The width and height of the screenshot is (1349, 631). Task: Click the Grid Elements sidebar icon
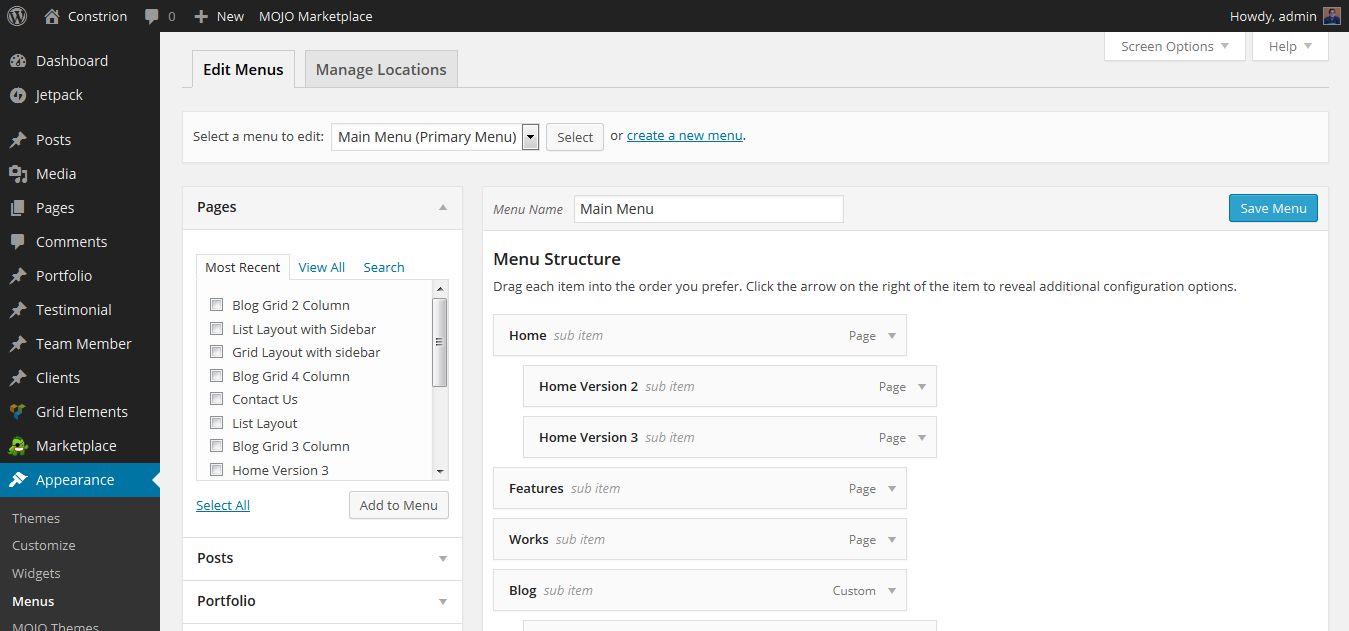(18, 412)
